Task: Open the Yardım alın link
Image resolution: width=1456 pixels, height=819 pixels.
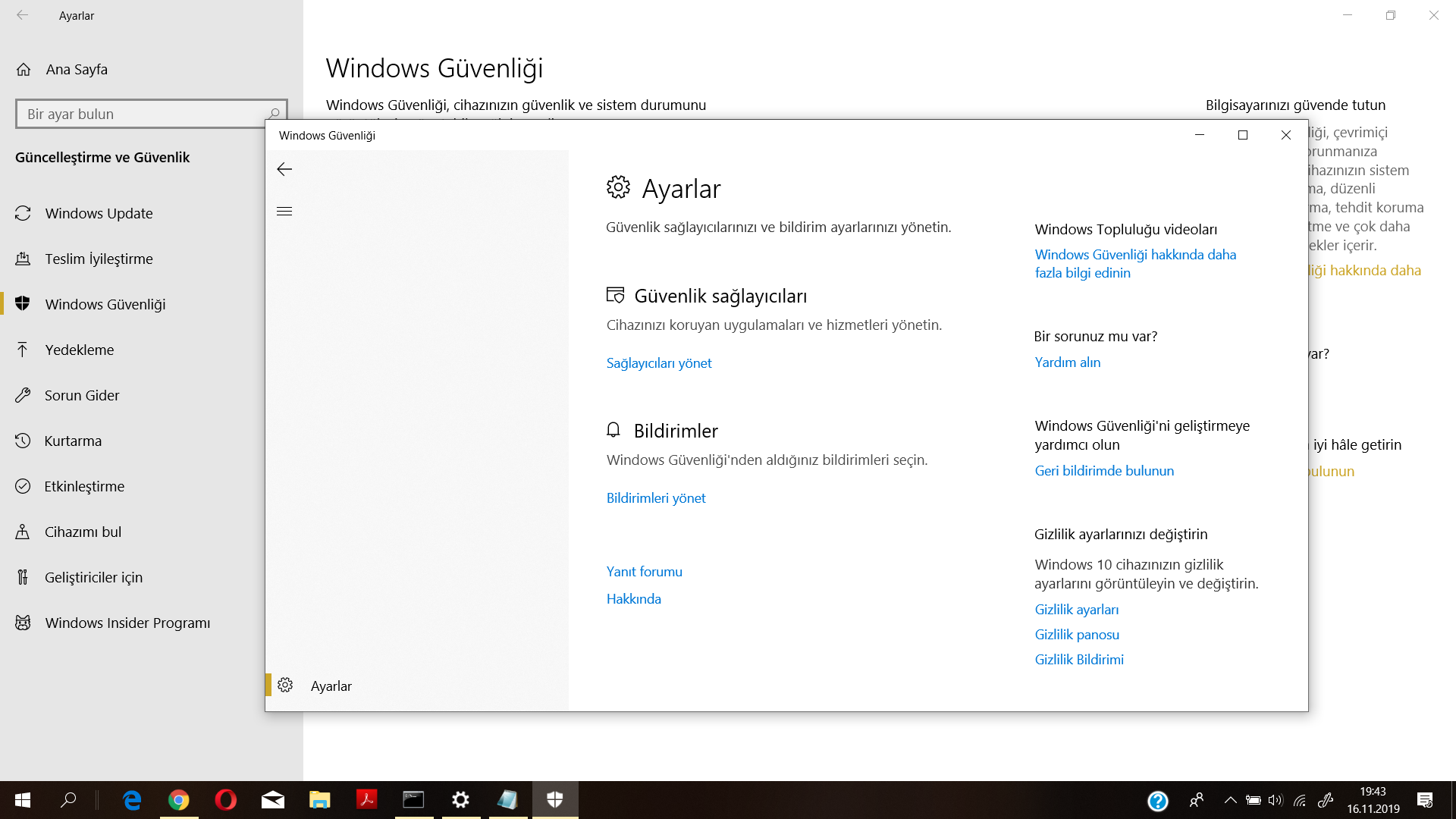Action: coord(1068,362)
